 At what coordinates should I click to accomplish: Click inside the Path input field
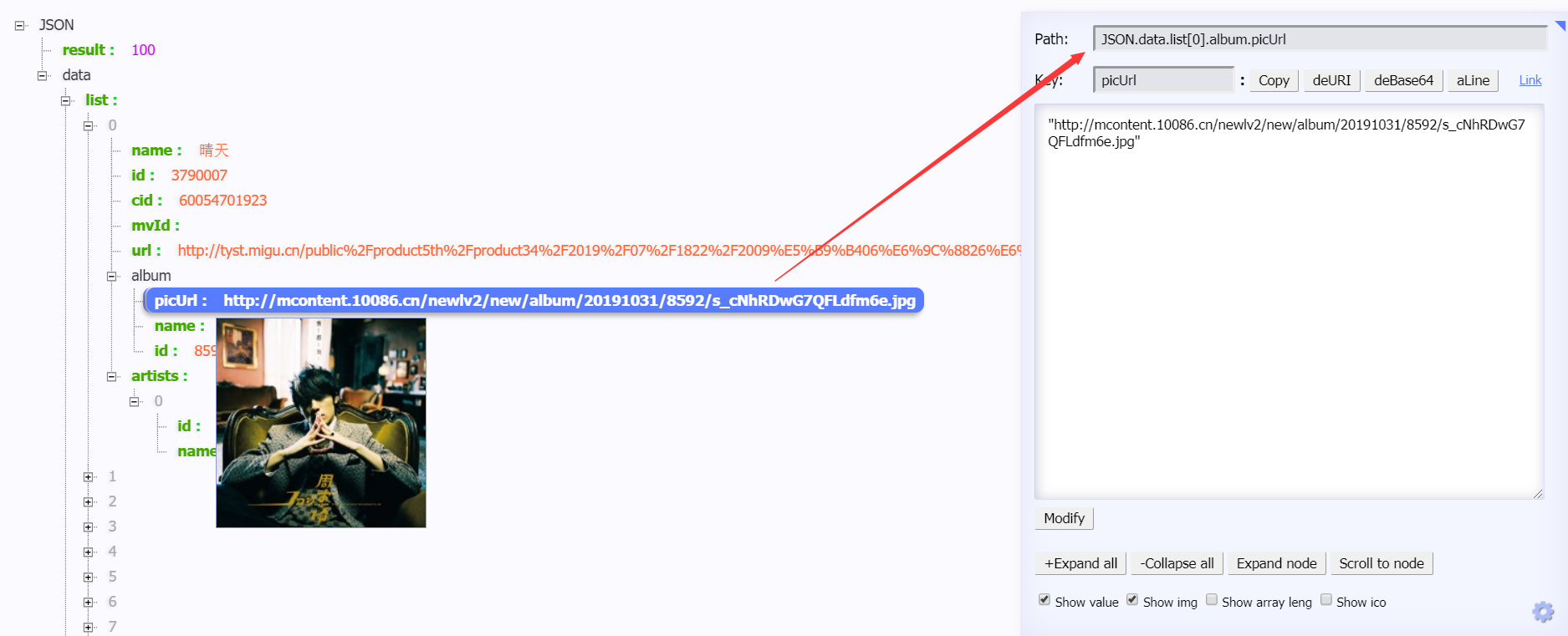click(1320, 39)
